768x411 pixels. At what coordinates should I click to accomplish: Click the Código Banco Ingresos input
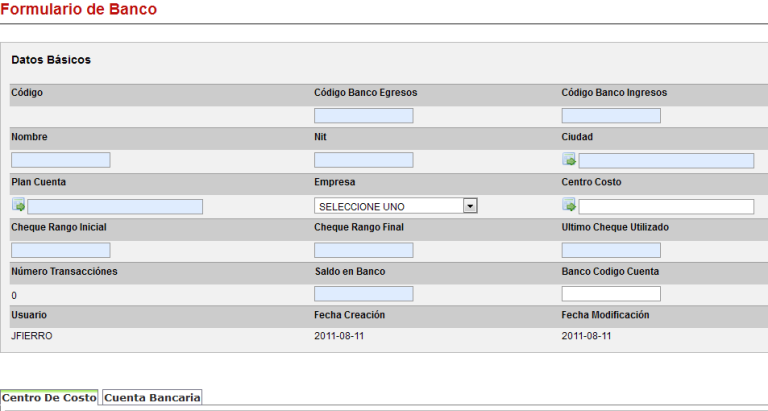(610, 116)
